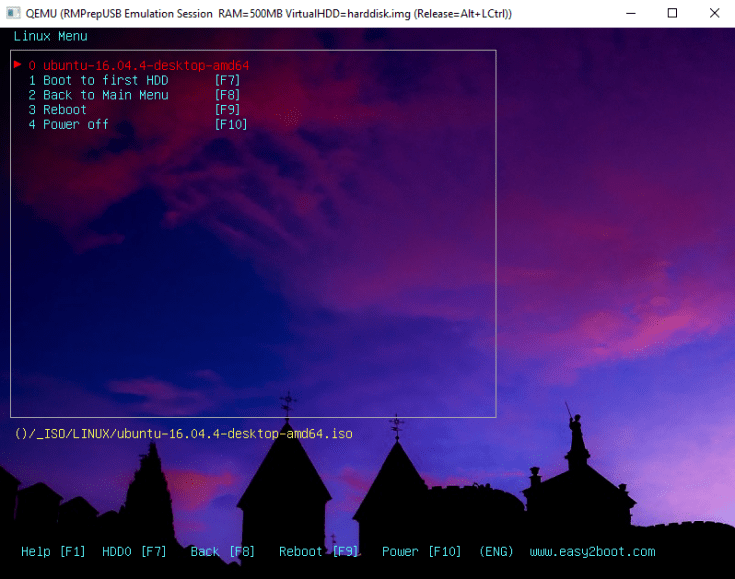Click the (ENG) language indicator
735x579 pixels.
[496, 552]
